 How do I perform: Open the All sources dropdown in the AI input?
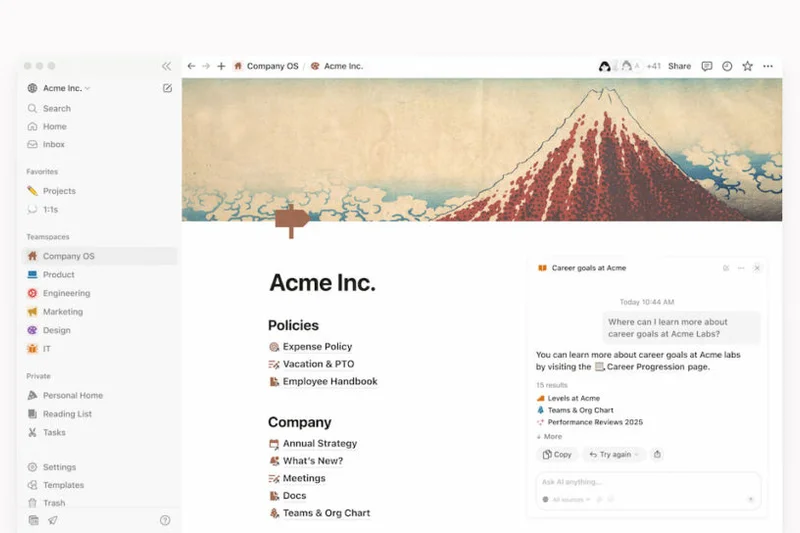(567, 499)
